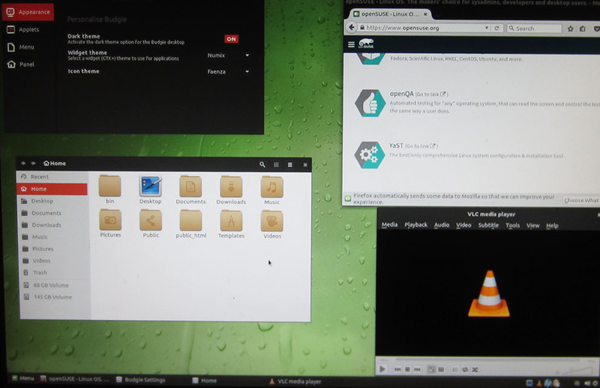Click the search icon in file manager

tap(262, 164)
